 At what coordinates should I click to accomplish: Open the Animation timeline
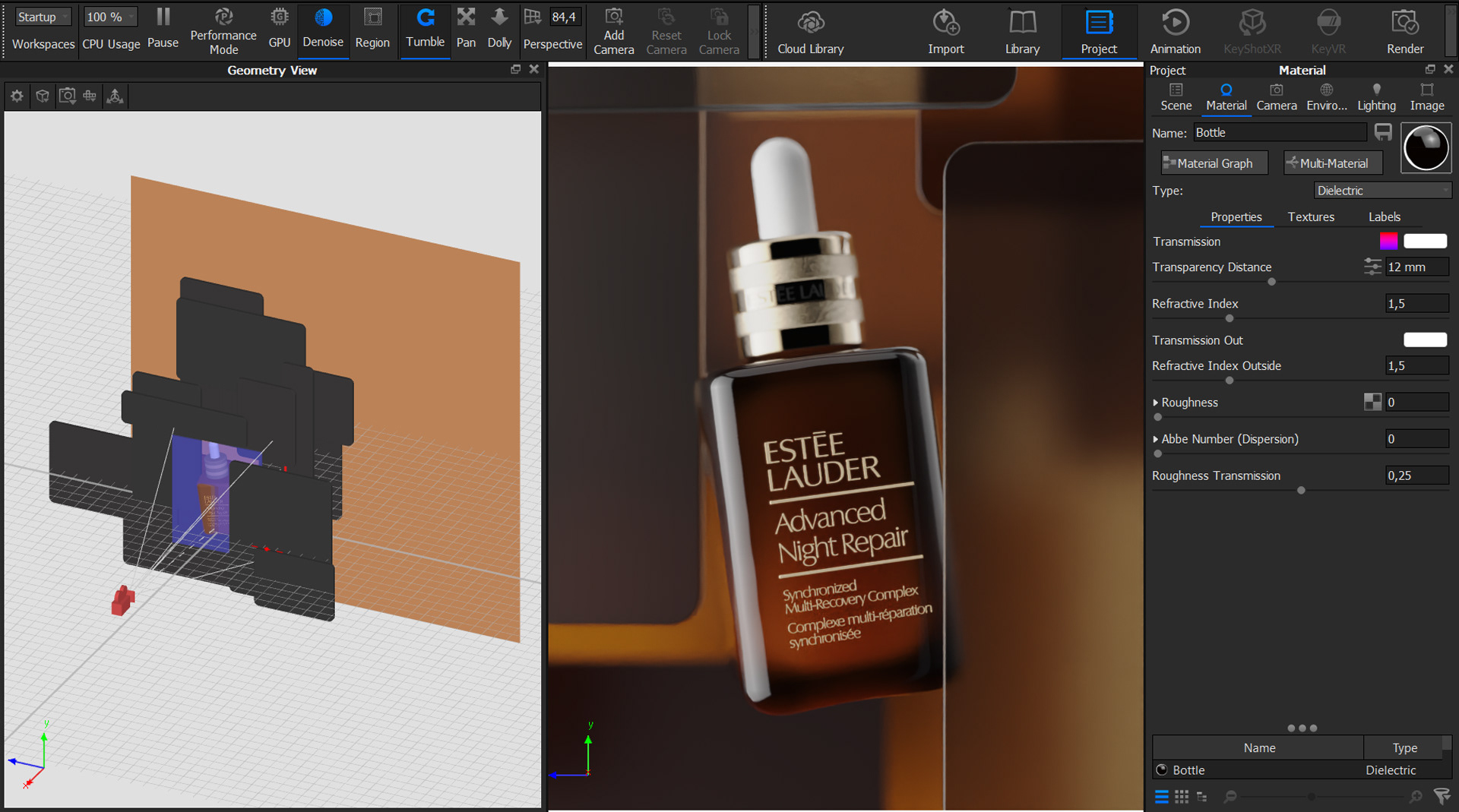(x=1175, y=30)
